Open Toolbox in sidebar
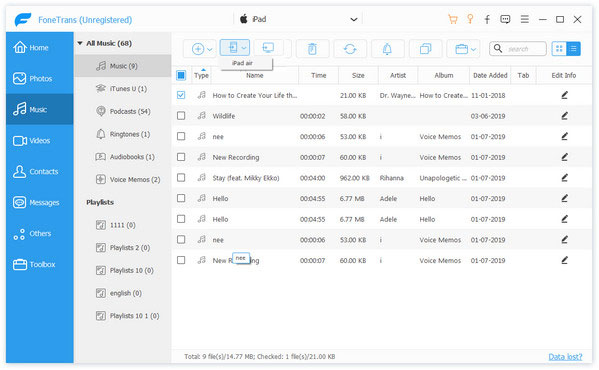 40,264
